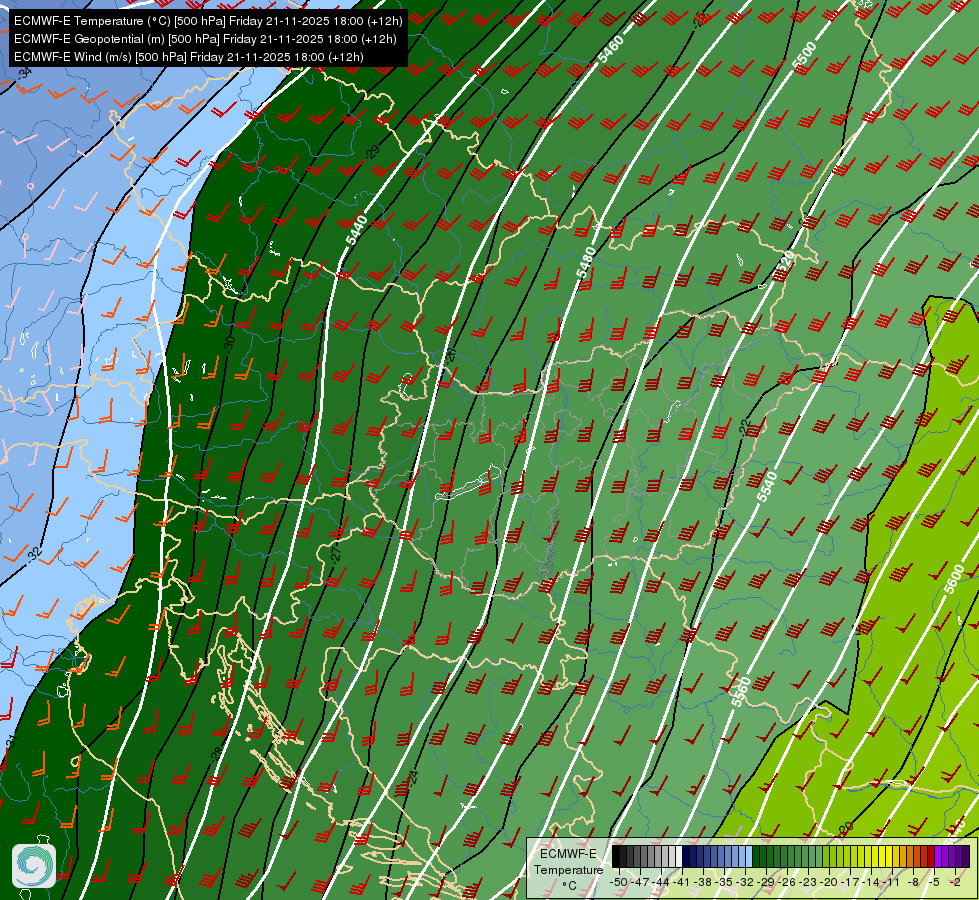Screen dimensions: 979x900
Task: Pick the red -5 legend boundary swatch
Action: (x=931, y=856)
